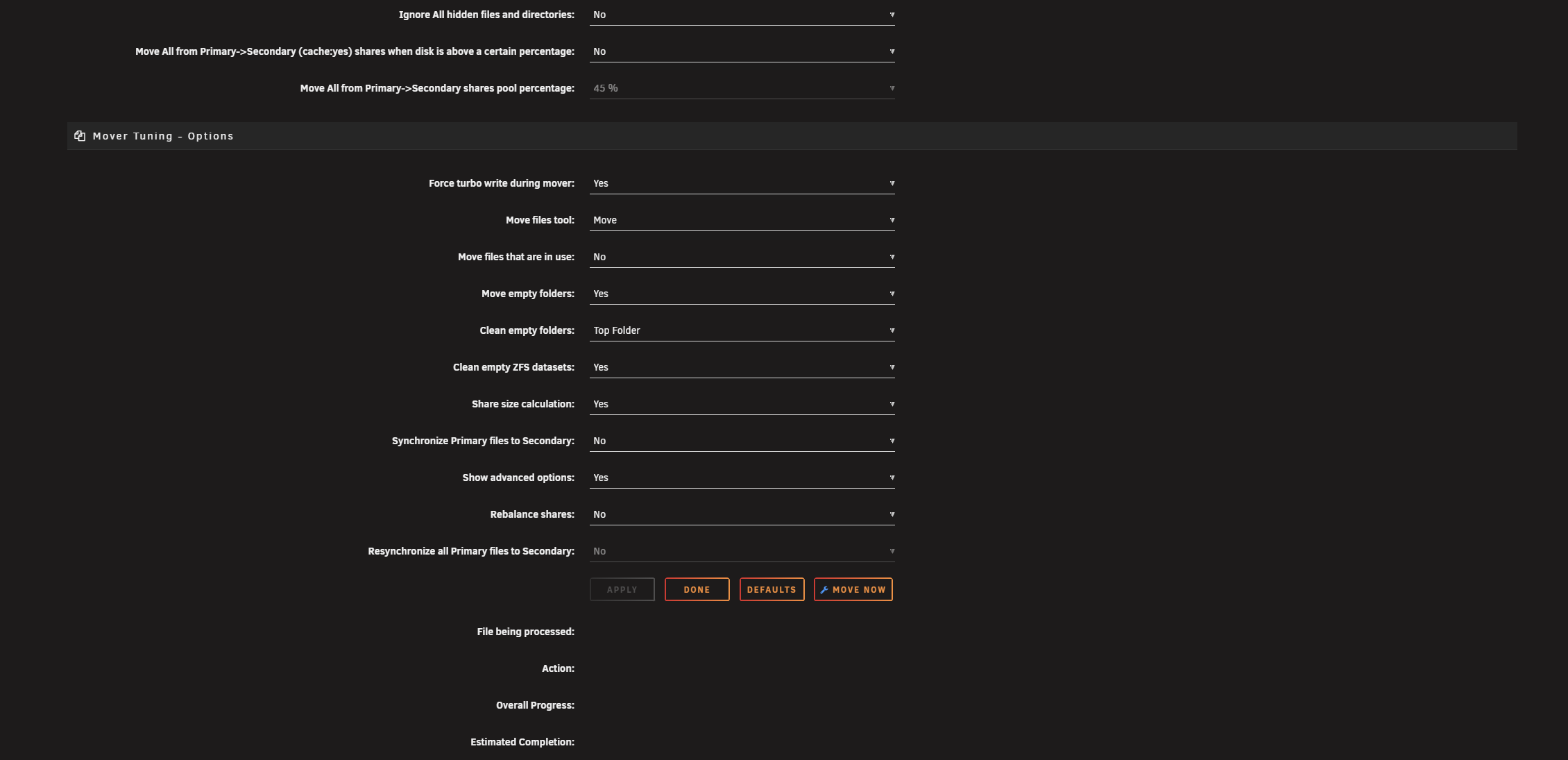This screenshot has height=760, width=1568.
Task: Open Rebalance shares dropdown
Action: [742, 514]
